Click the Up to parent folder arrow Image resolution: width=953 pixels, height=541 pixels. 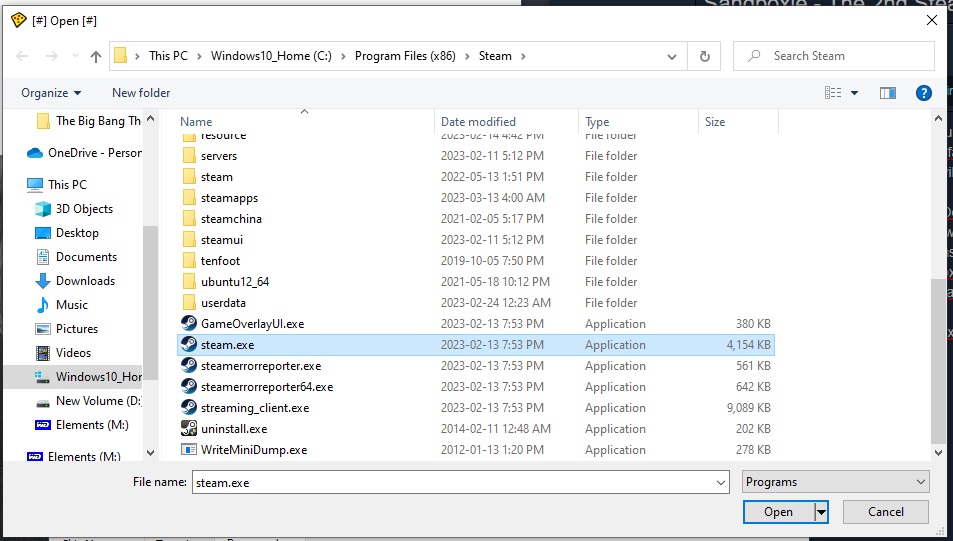(x=96, y=56)
